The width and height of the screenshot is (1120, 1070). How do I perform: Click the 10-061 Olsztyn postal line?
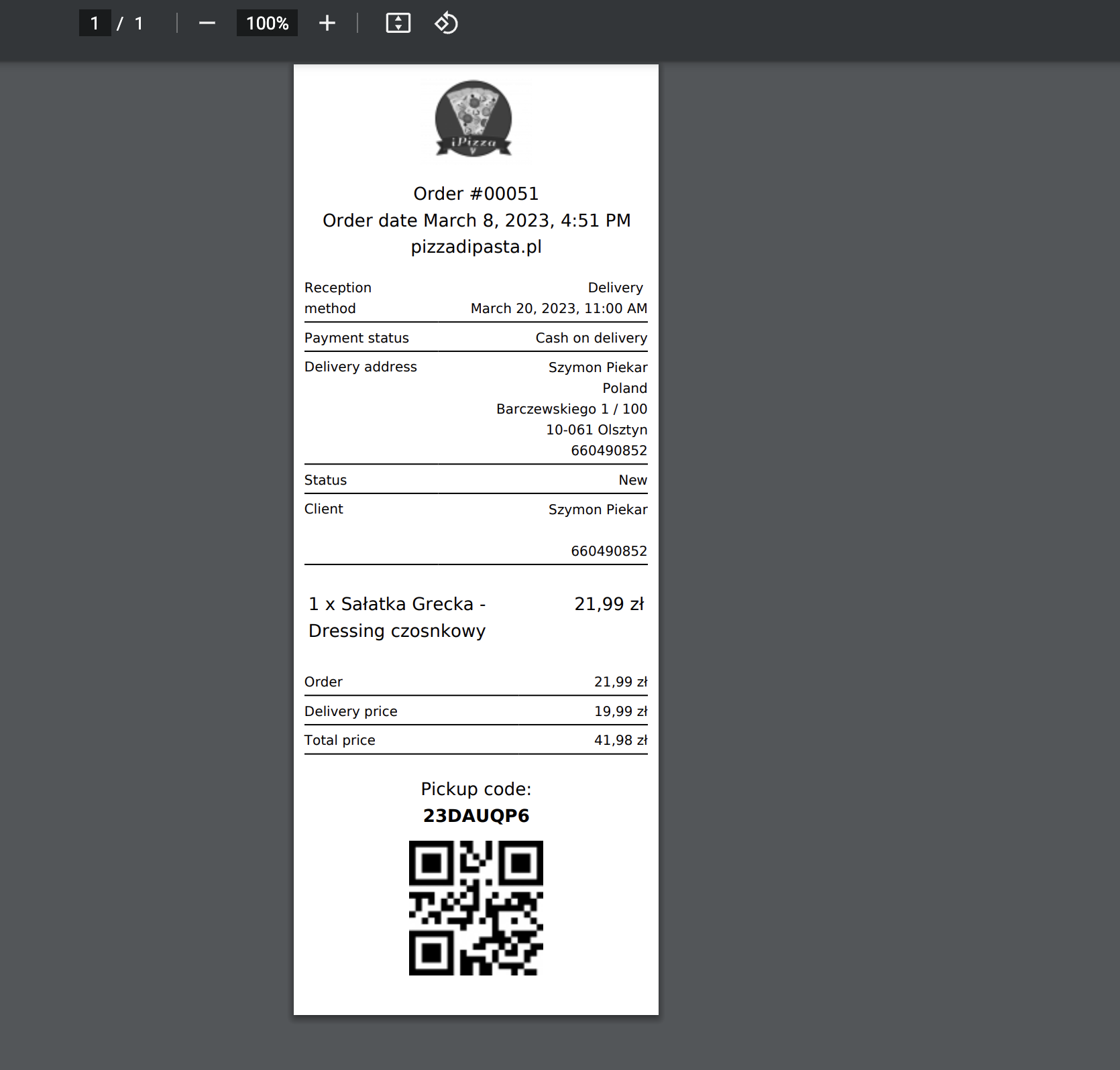click(x=596, y=430)
